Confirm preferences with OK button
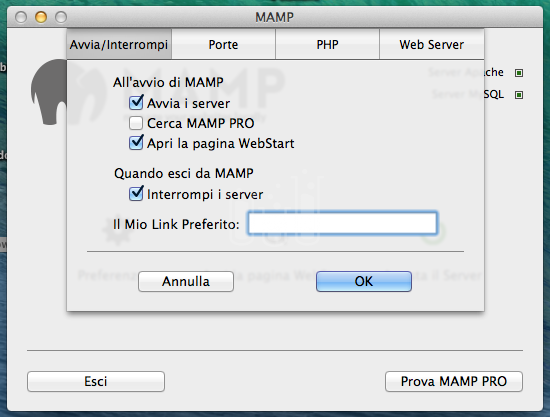Screen dimensions: 550x417 (x=364, y=281)
